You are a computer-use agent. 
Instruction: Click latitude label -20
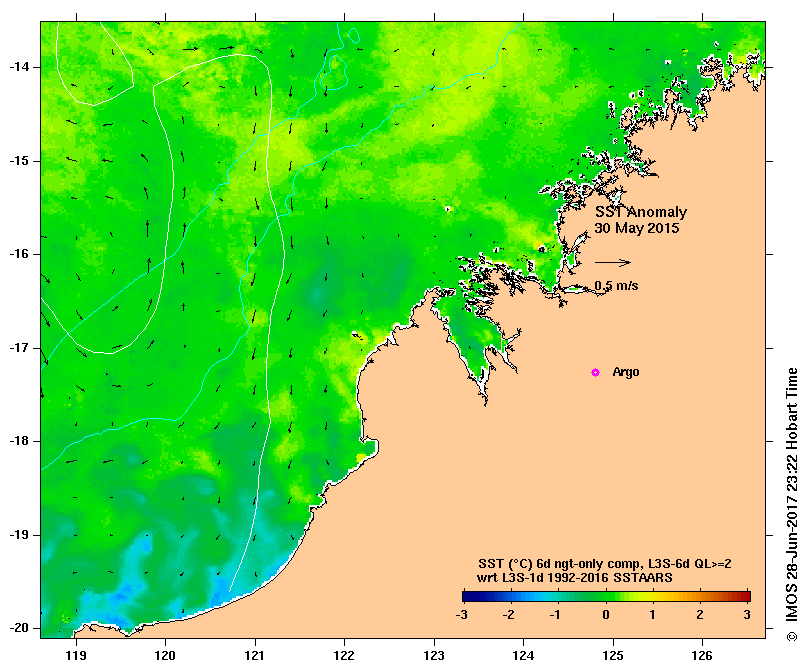click(19, 628)
